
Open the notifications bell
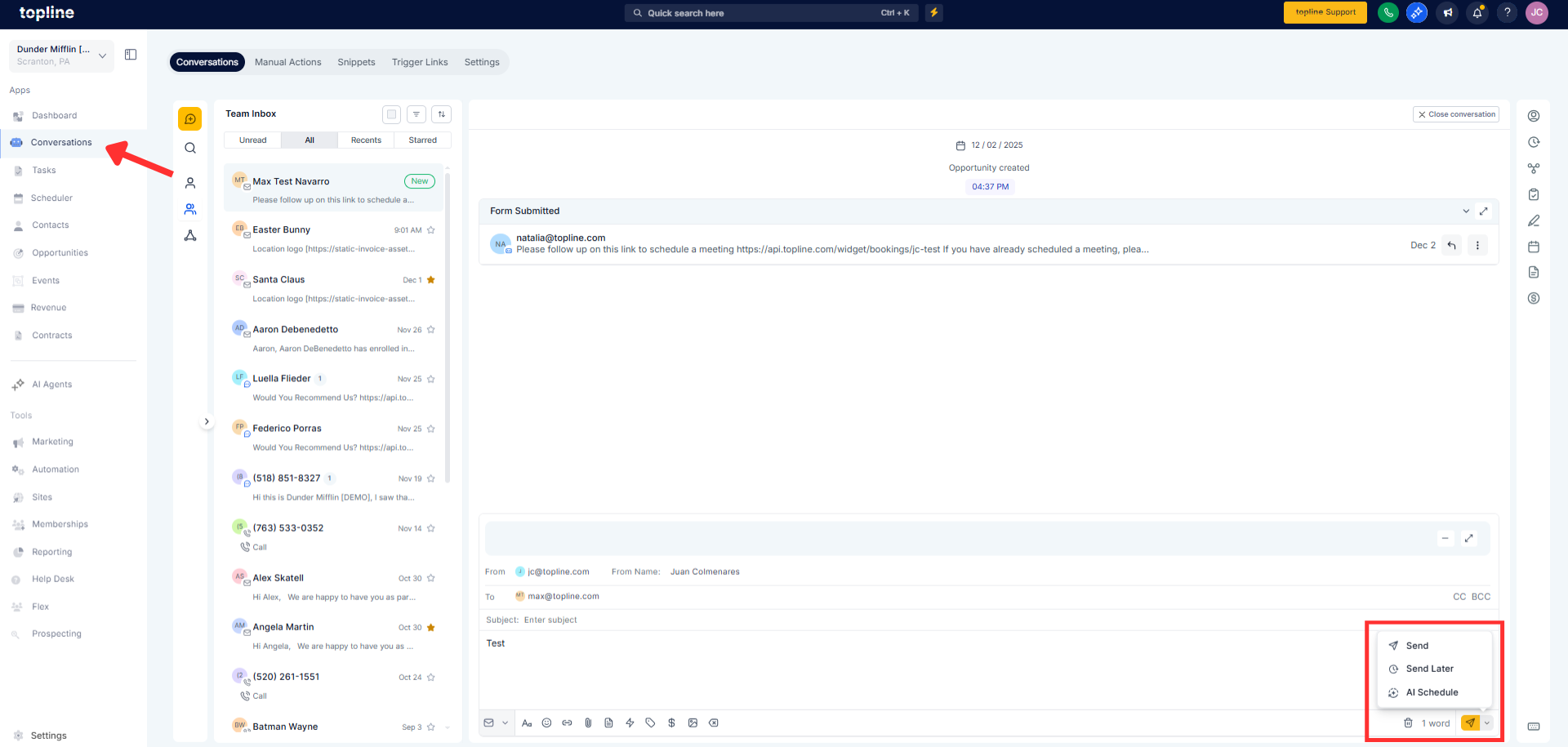pos(1477,13)
